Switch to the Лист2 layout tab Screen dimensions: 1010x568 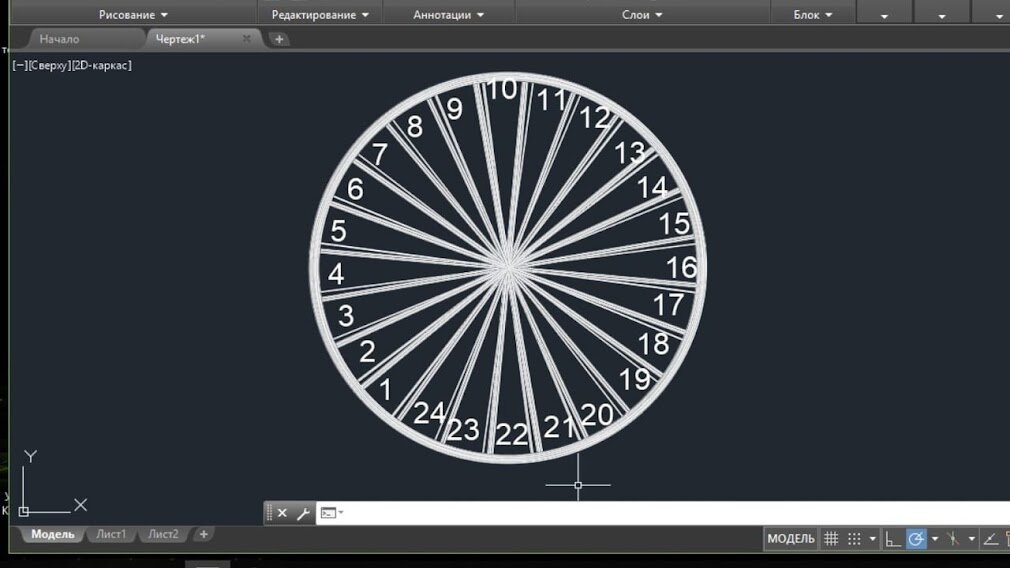pos(164,535)
